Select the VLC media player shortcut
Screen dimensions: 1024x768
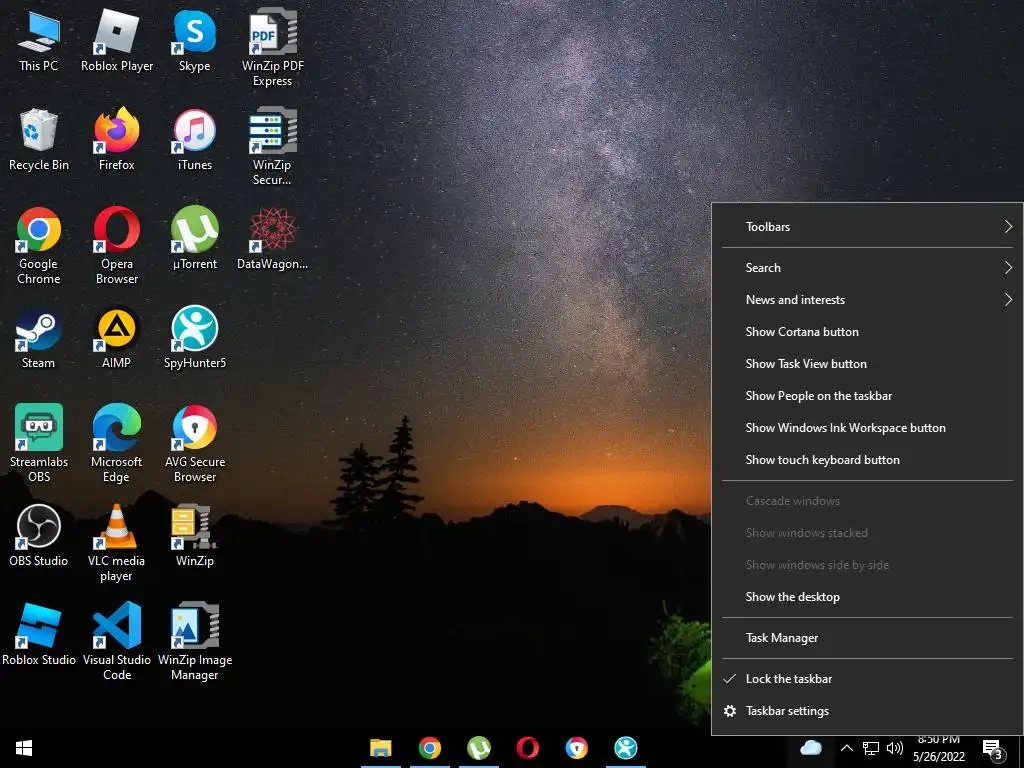coord(117,543)
